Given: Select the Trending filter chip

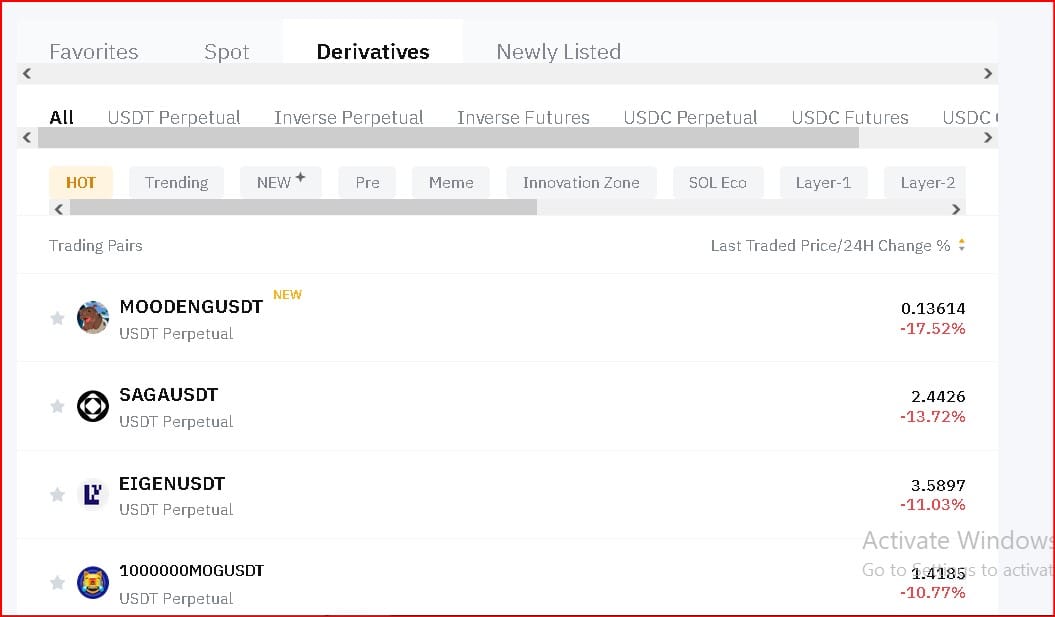Looking at the screenshot, I should point(176,182).
